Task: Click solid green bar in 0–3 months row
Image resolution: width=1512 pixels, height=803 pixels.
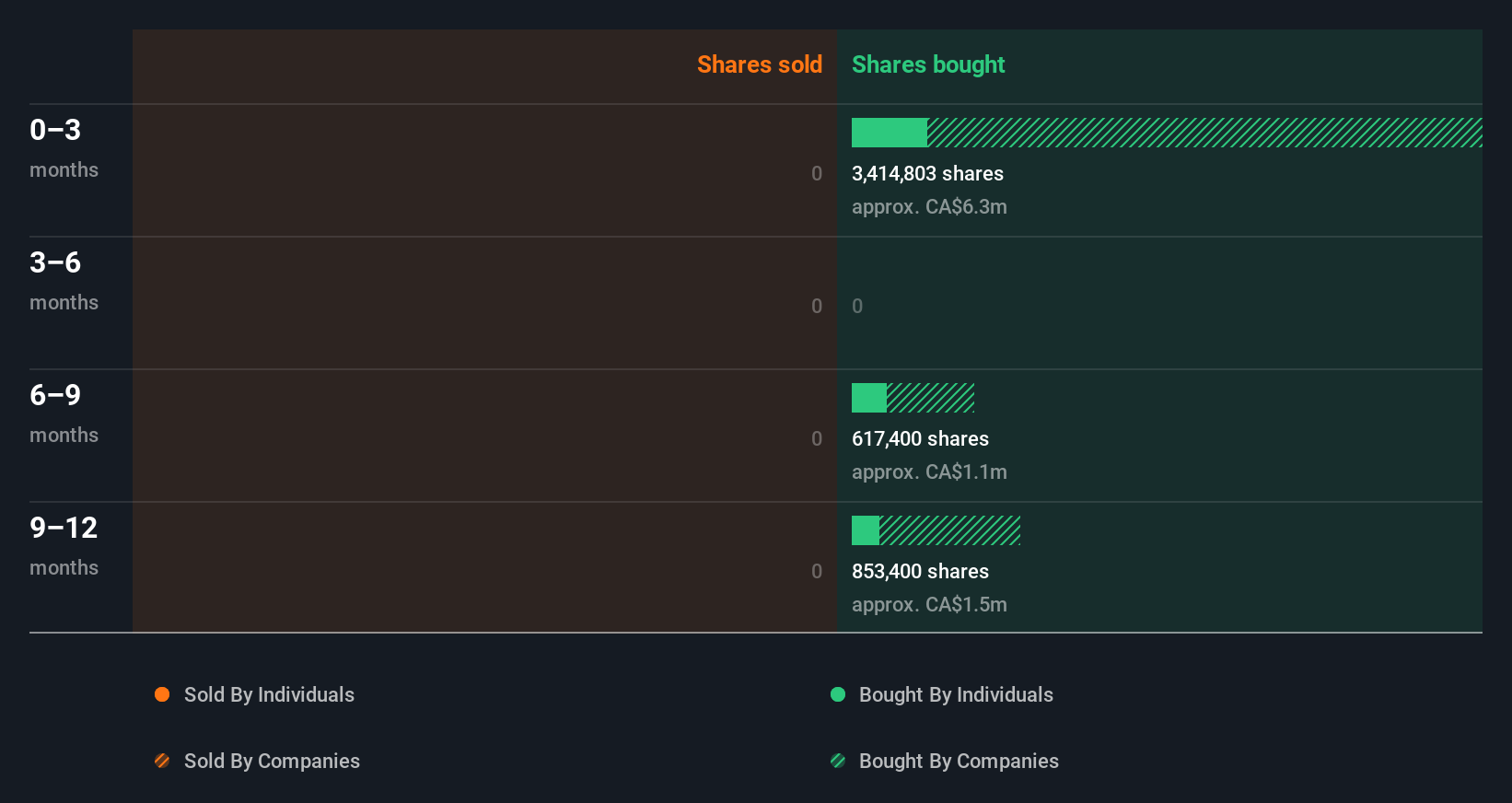Action: click(890, 133)
